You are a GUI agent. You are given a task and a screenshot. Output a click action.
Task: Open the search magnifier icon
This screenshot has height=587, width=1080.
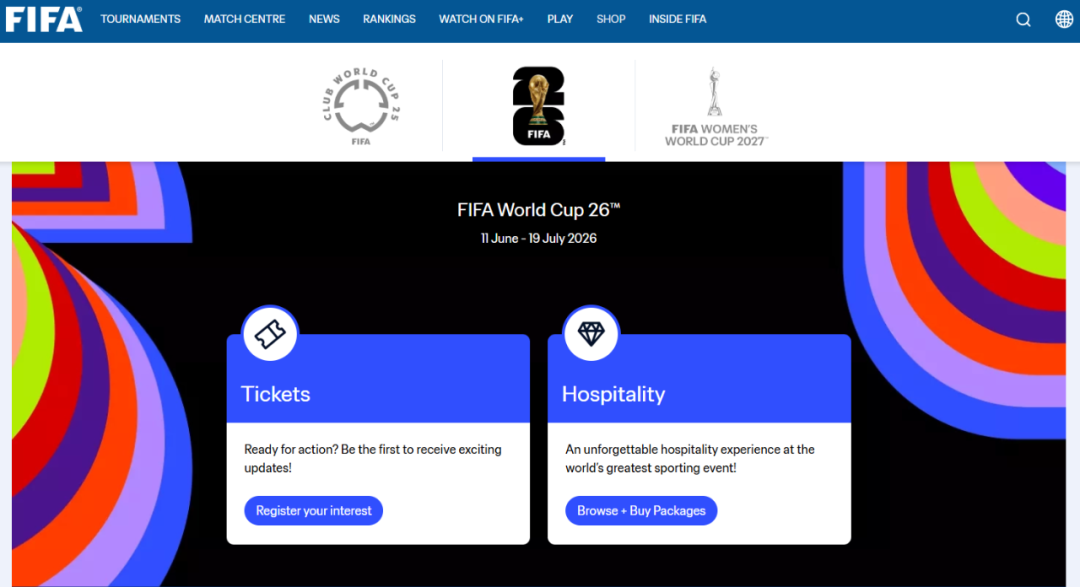coord(1024,19)
